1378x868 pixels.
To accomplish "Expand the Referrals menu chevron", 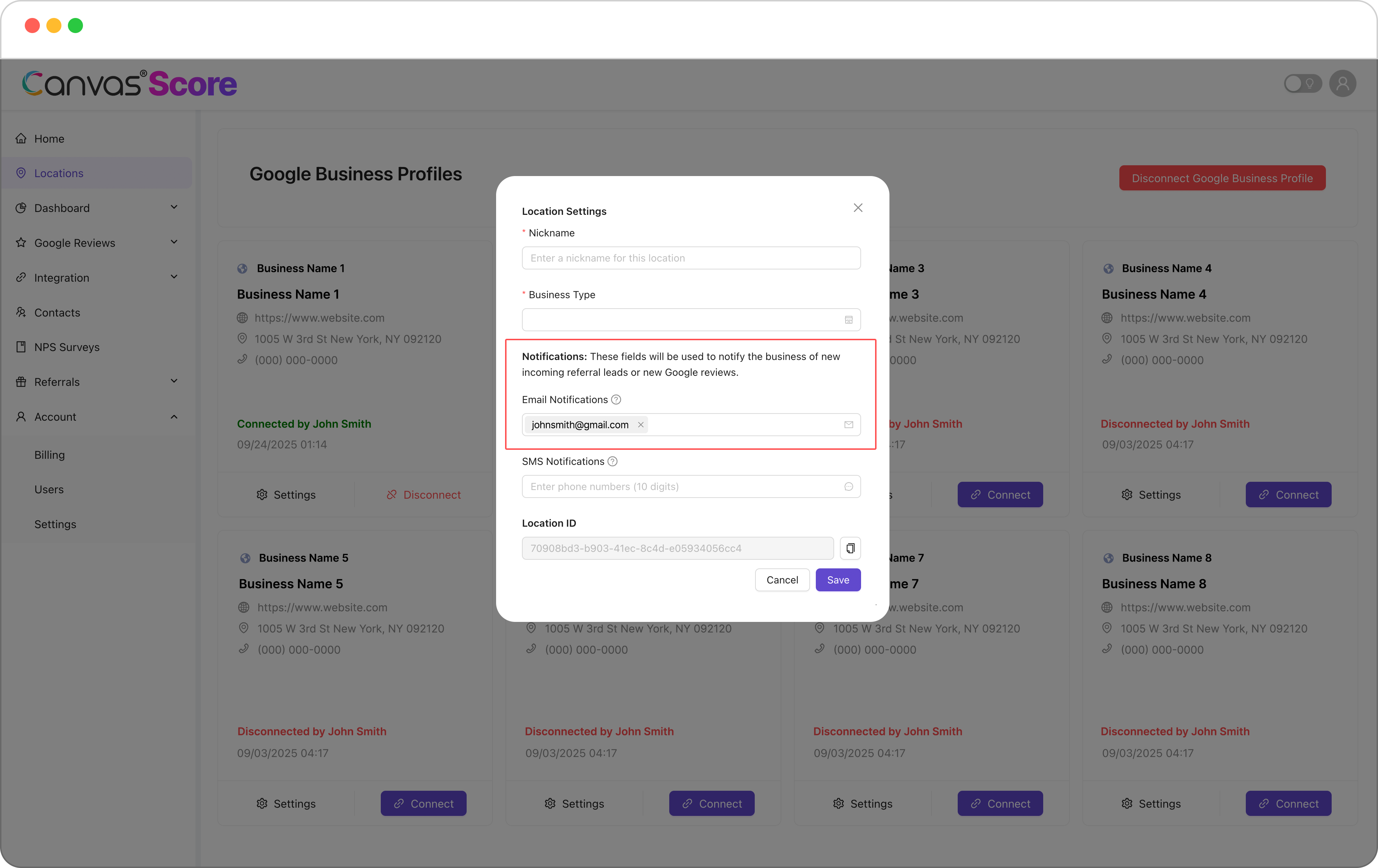I will click(174, 381).
